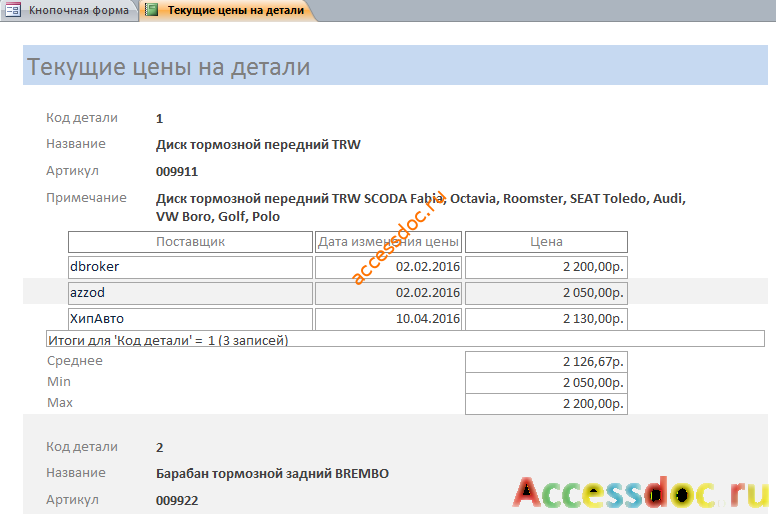Click the first Артикул label
This screenshot has width=776, height=514.
[72, 171]
